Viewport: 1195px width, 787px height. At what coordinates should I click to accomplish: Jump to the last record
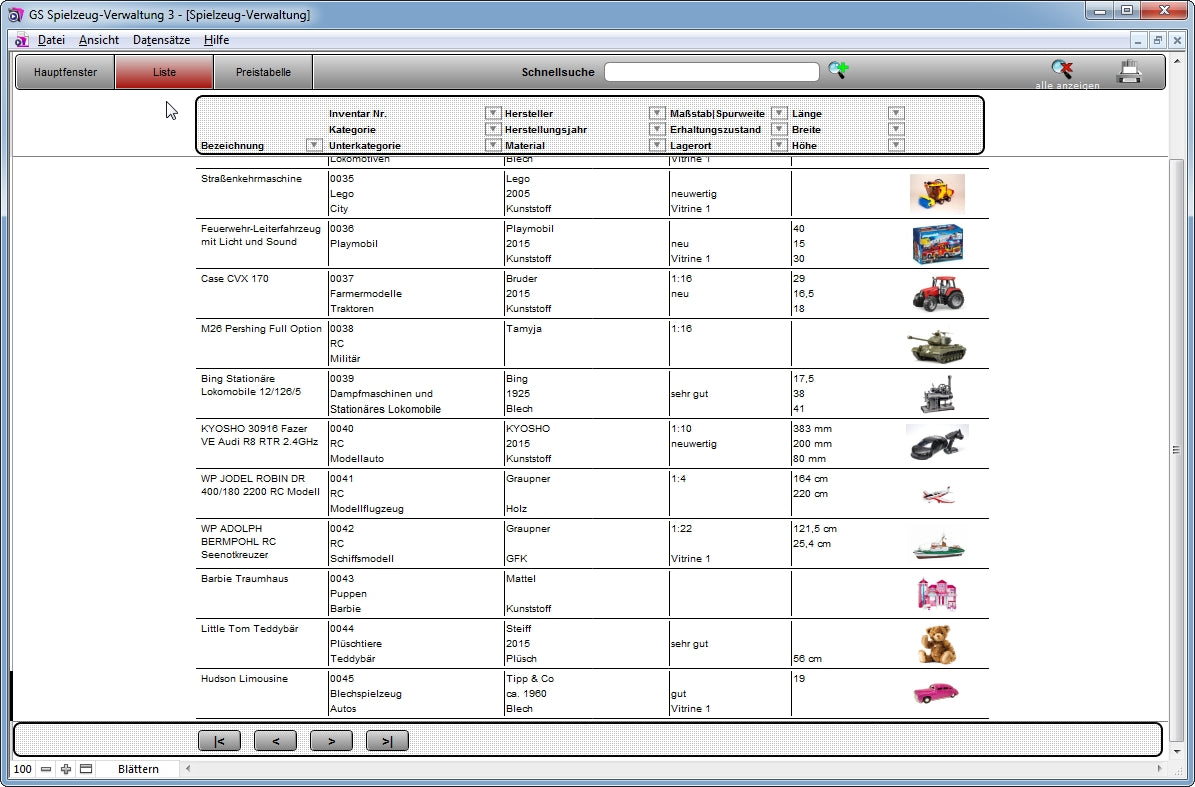pos(387,741)
